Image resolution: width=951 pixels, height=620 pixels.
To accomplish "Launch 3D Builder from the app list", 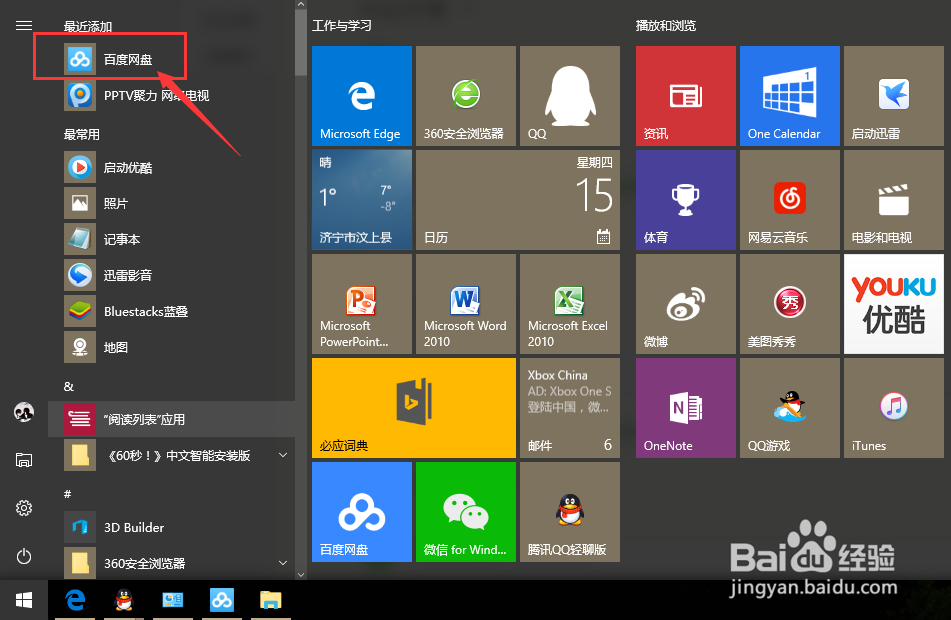I will (x=172, y=527).
